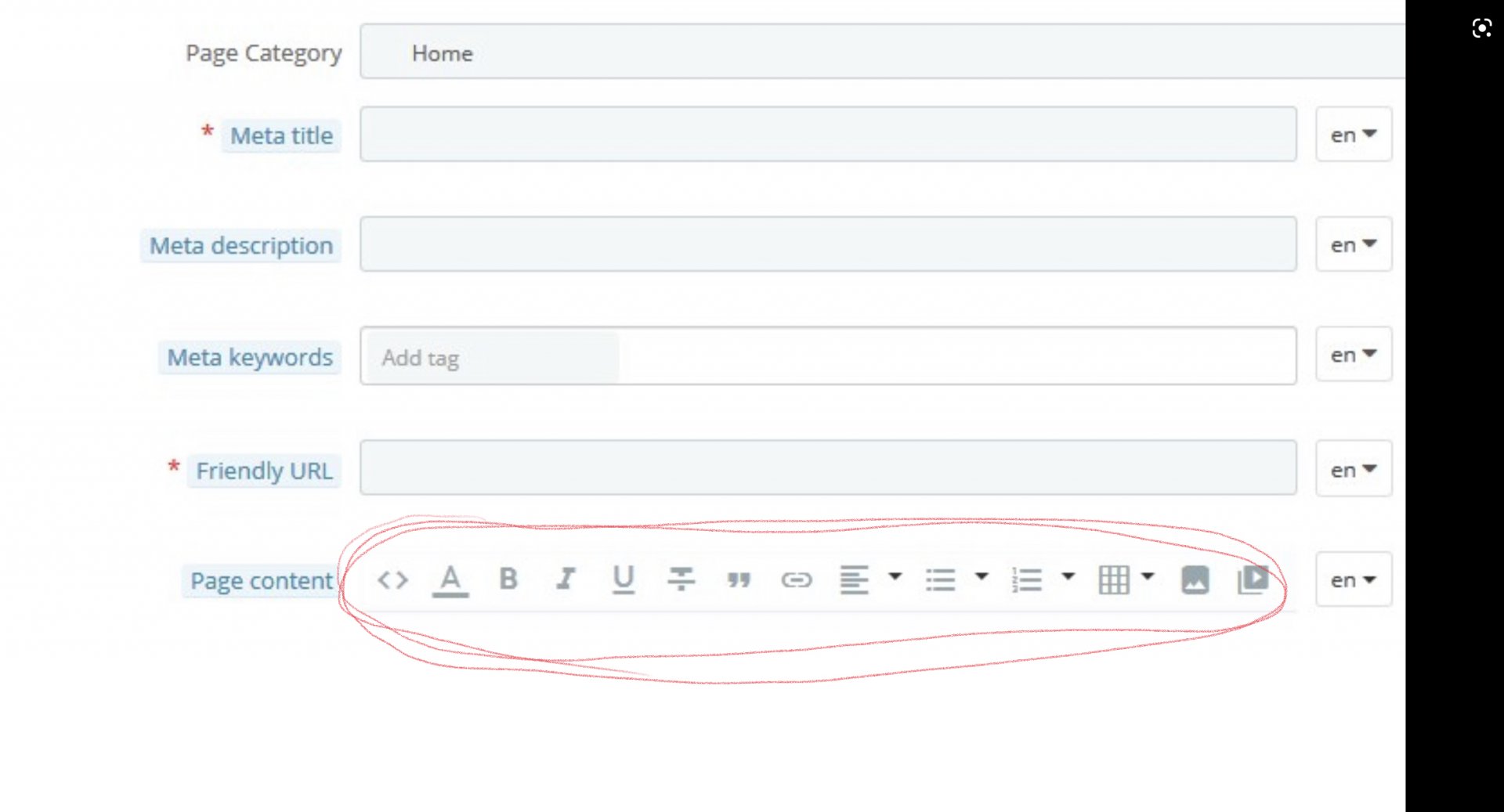1504x812 pixels.
Task: Select the Page Category Home field
Action: tap(883, 52)
